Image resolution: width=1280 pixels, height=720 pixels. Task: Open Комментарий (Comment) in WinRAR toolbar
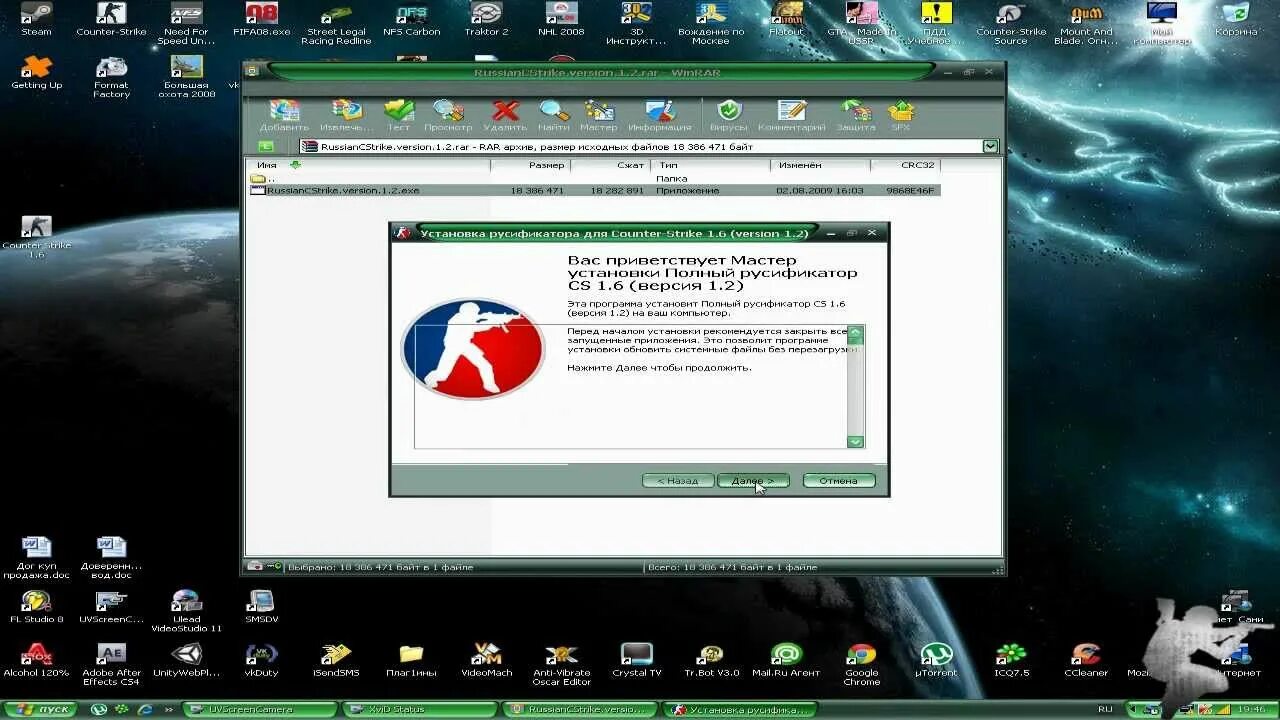(792, 115)
